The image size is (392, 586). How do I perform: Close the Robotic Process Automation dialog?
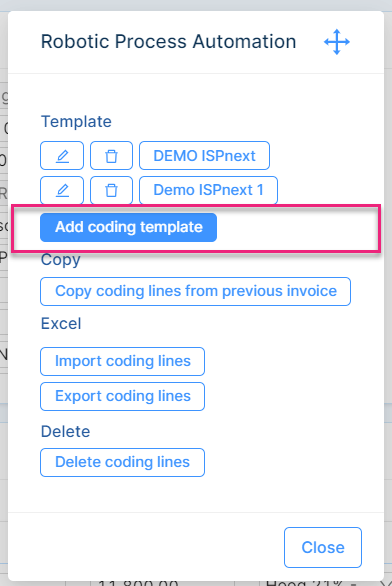point(323,548)
